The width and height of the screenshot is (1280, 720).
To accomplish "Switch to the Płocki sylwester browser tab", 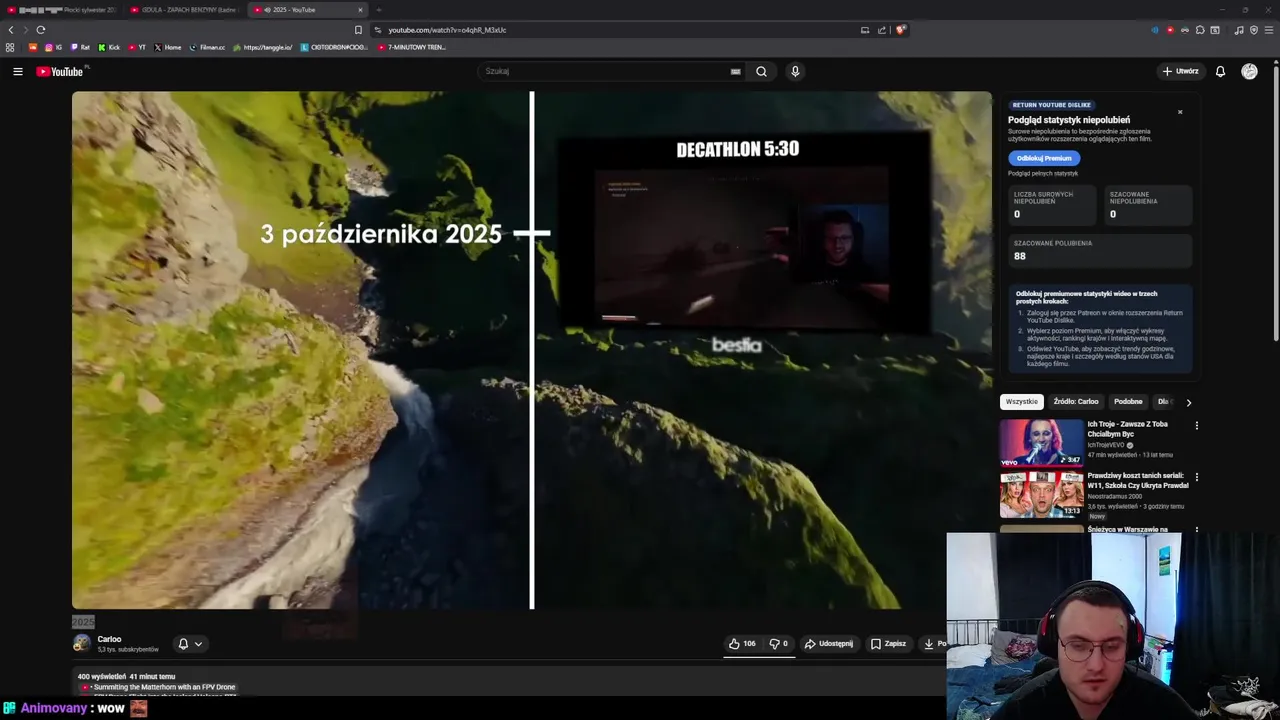I will 60,10.
